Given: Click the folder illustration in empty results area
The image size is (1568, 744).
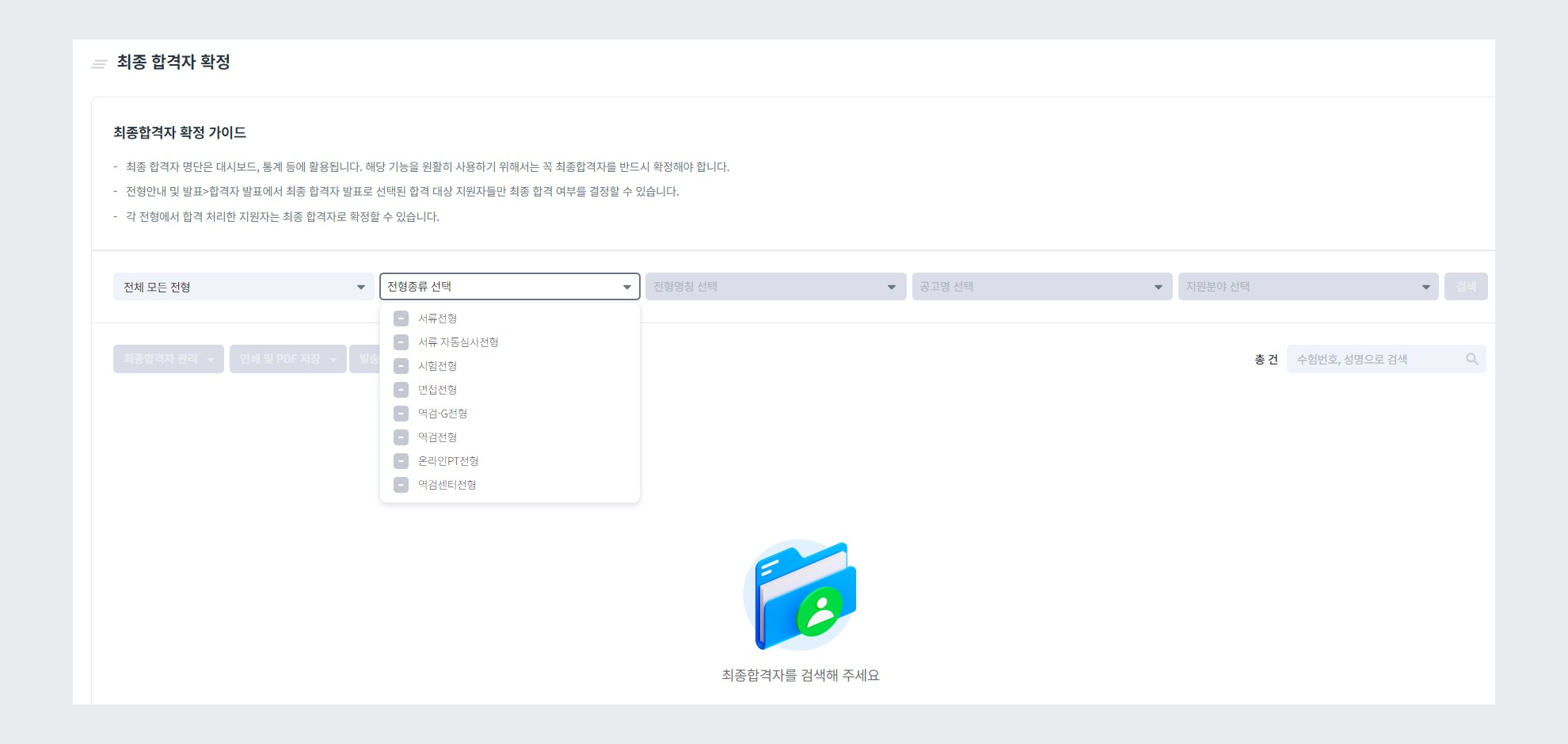Looking at the screenshot, I should coord(800,594).
